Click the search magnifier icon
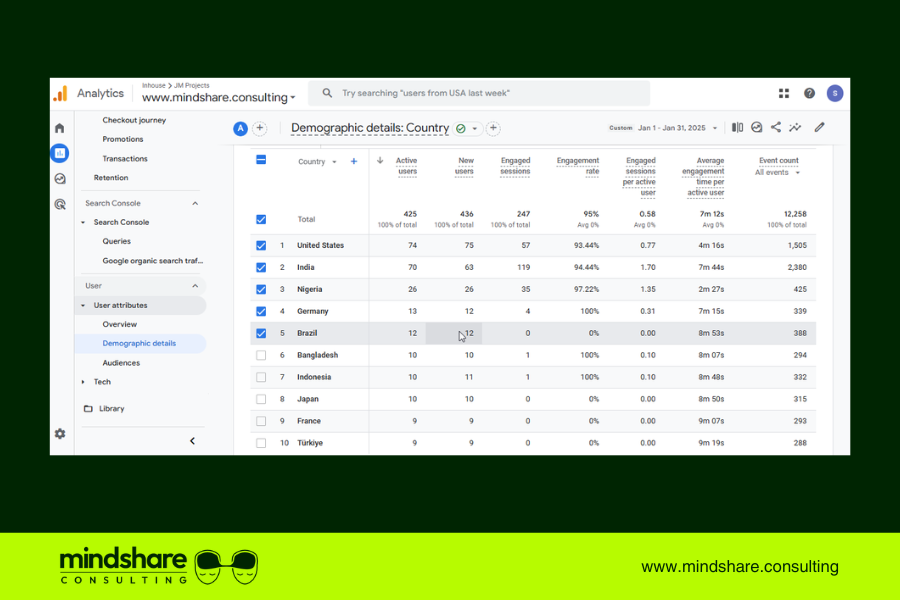The image size is (900, 600). [327, 93]
